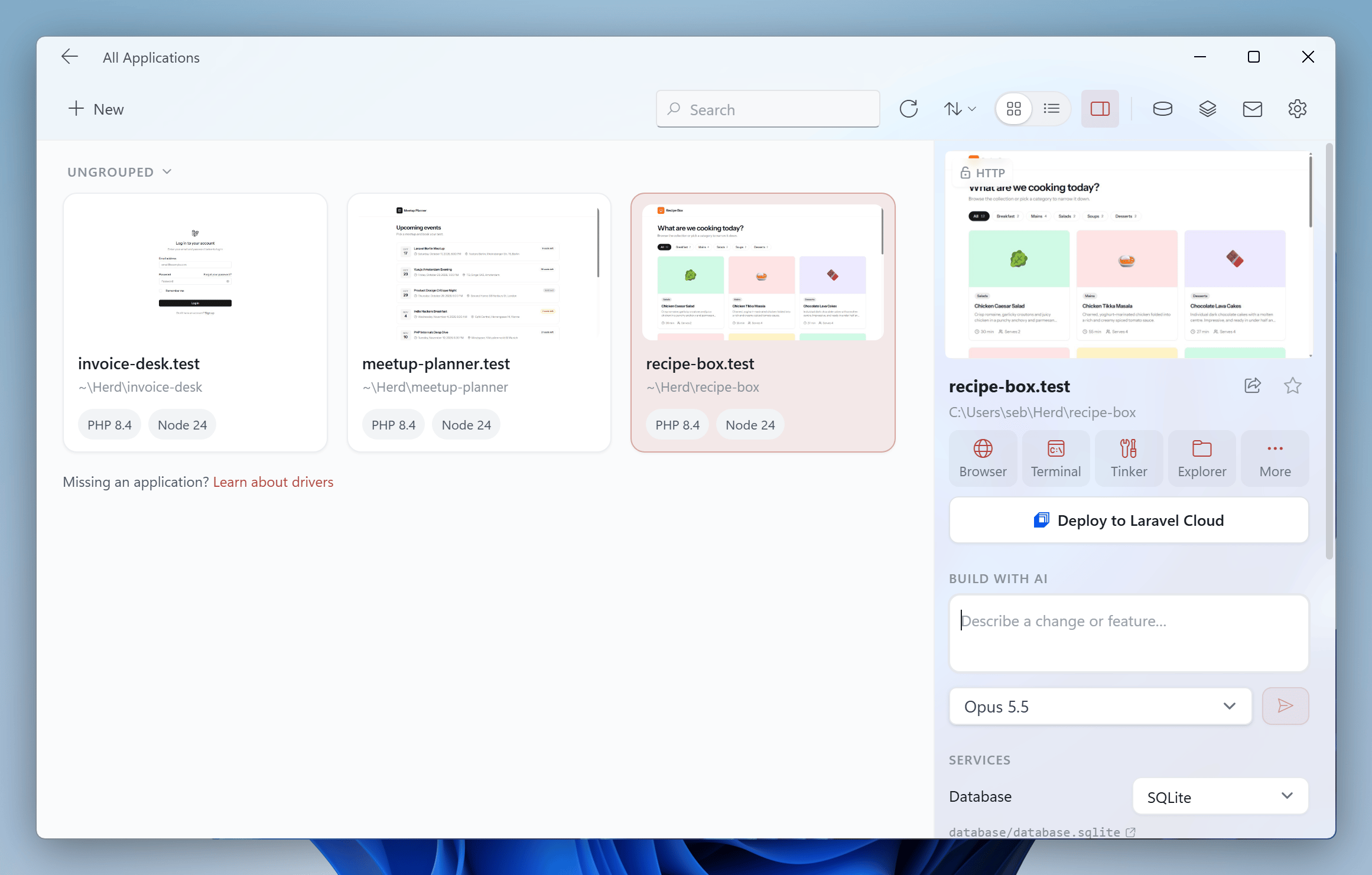Click ~\Herd\invoice-desk path text
1372x875 pixels.
pos(140,387)
